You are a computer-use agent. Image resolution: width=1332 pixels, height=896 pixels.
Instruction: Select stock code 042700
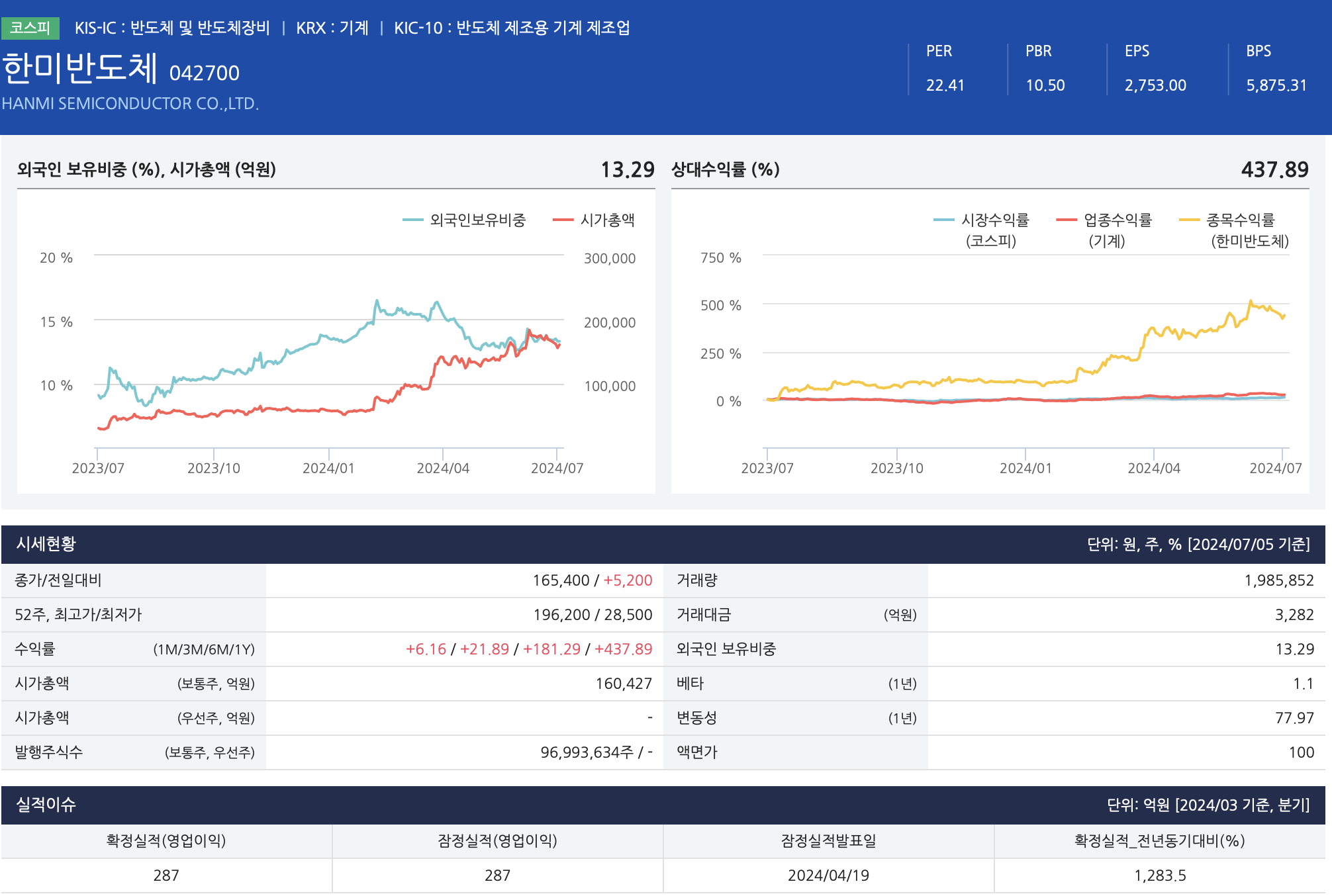point(205,73)
